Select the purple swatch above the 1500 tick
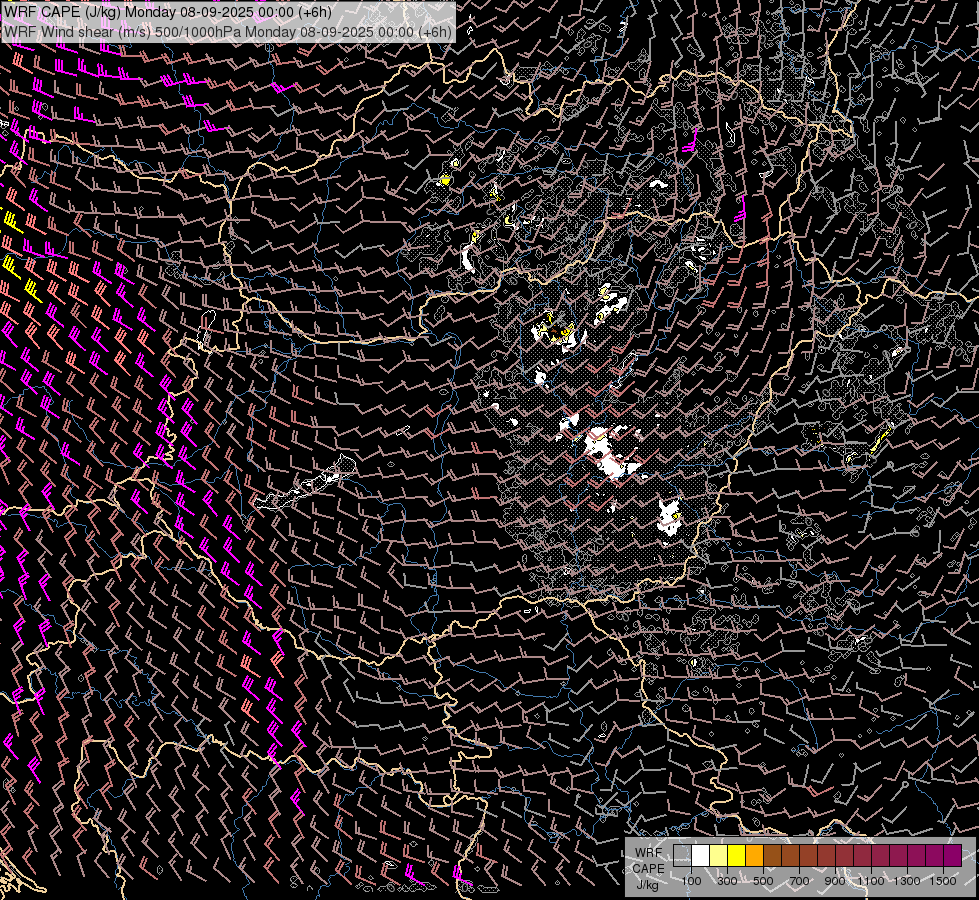 (952, 856)
